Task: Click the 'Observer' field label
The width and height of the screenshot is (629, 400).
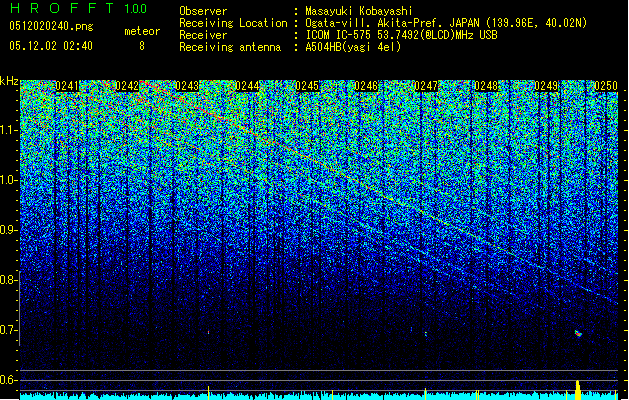Action: point(203,11)
